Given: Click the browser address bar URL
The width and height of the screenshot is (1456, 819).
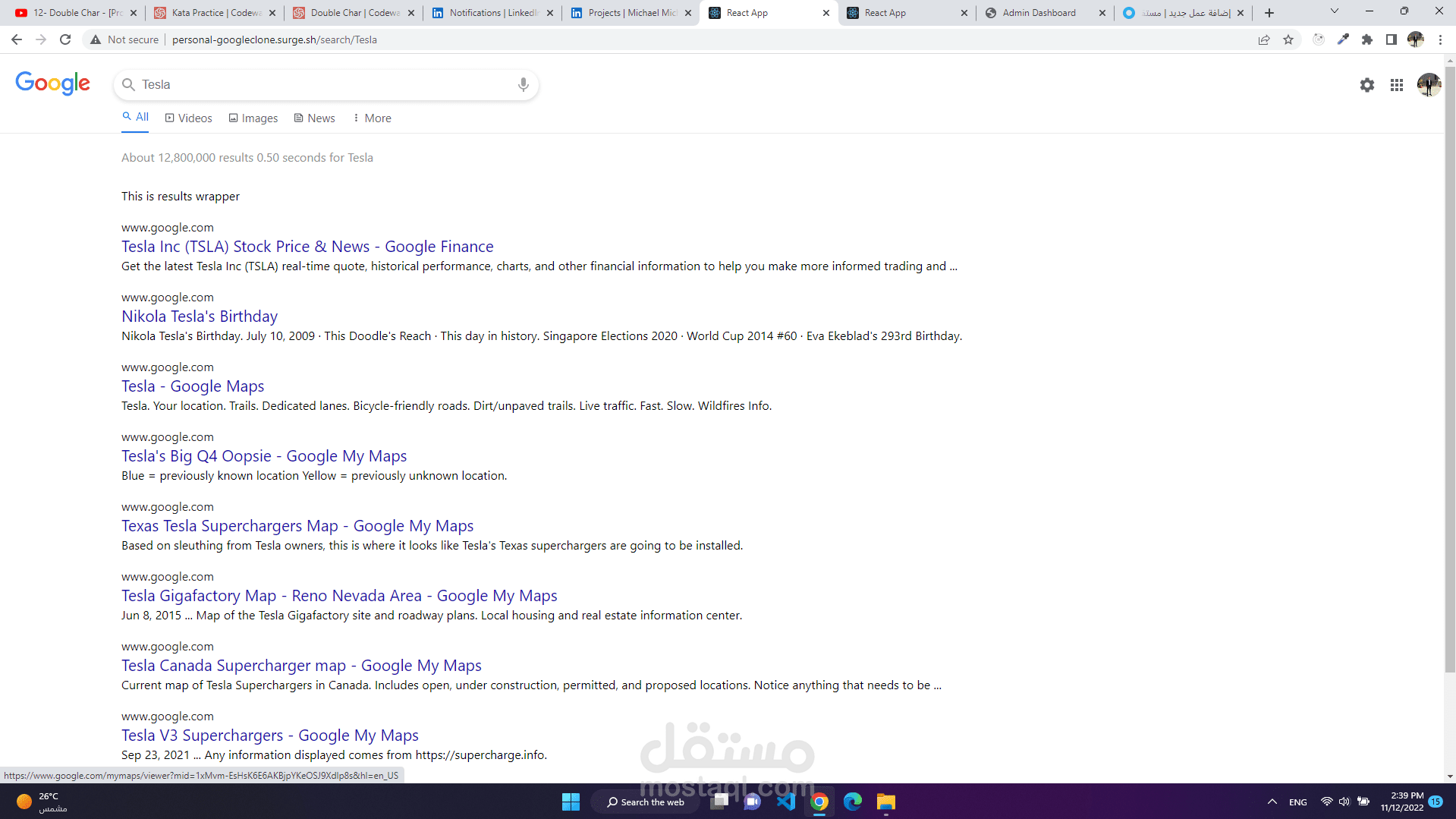Looking at the screenshot, I should [275, 39].
